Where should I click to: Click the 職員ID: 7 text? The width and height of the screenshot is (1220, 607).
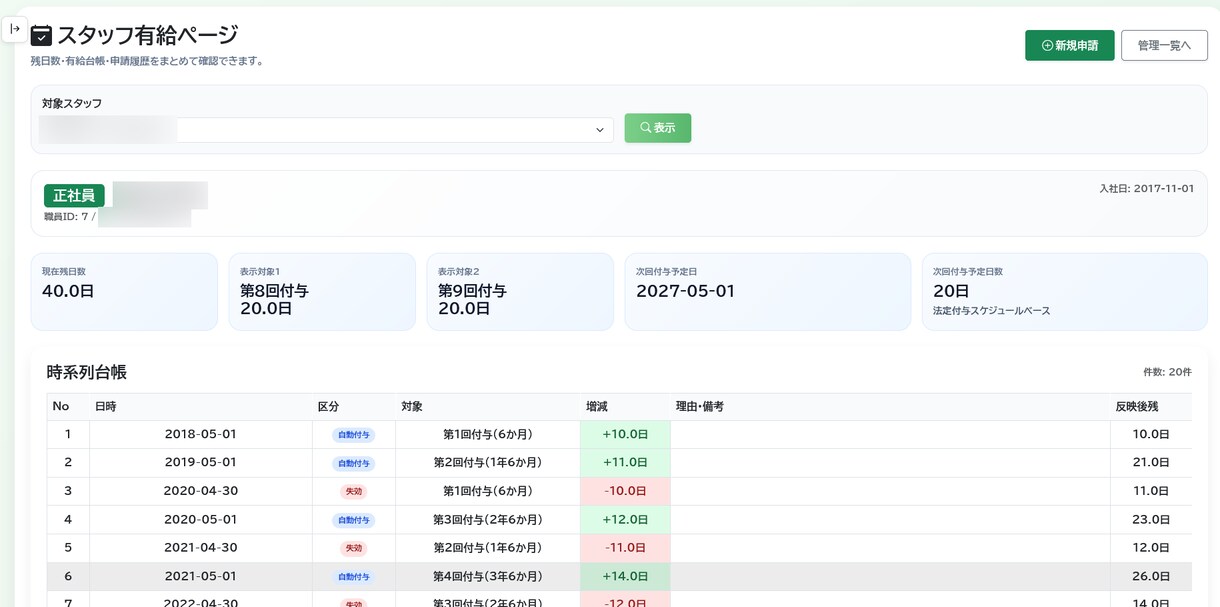pyautogui.click(x=66, y=217)
